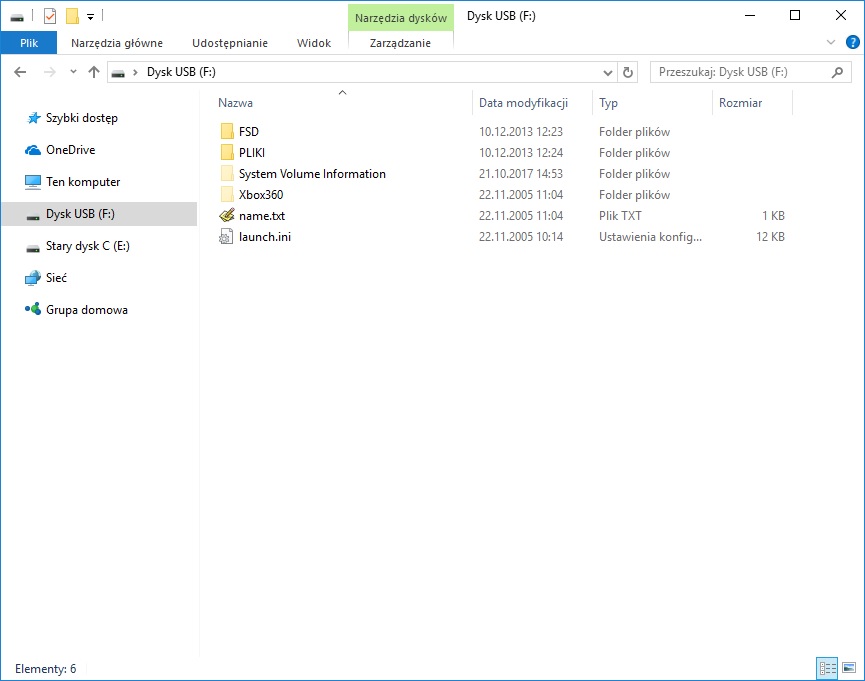
Task: Open the address bar history dropdown
Action: pos(607,72)
